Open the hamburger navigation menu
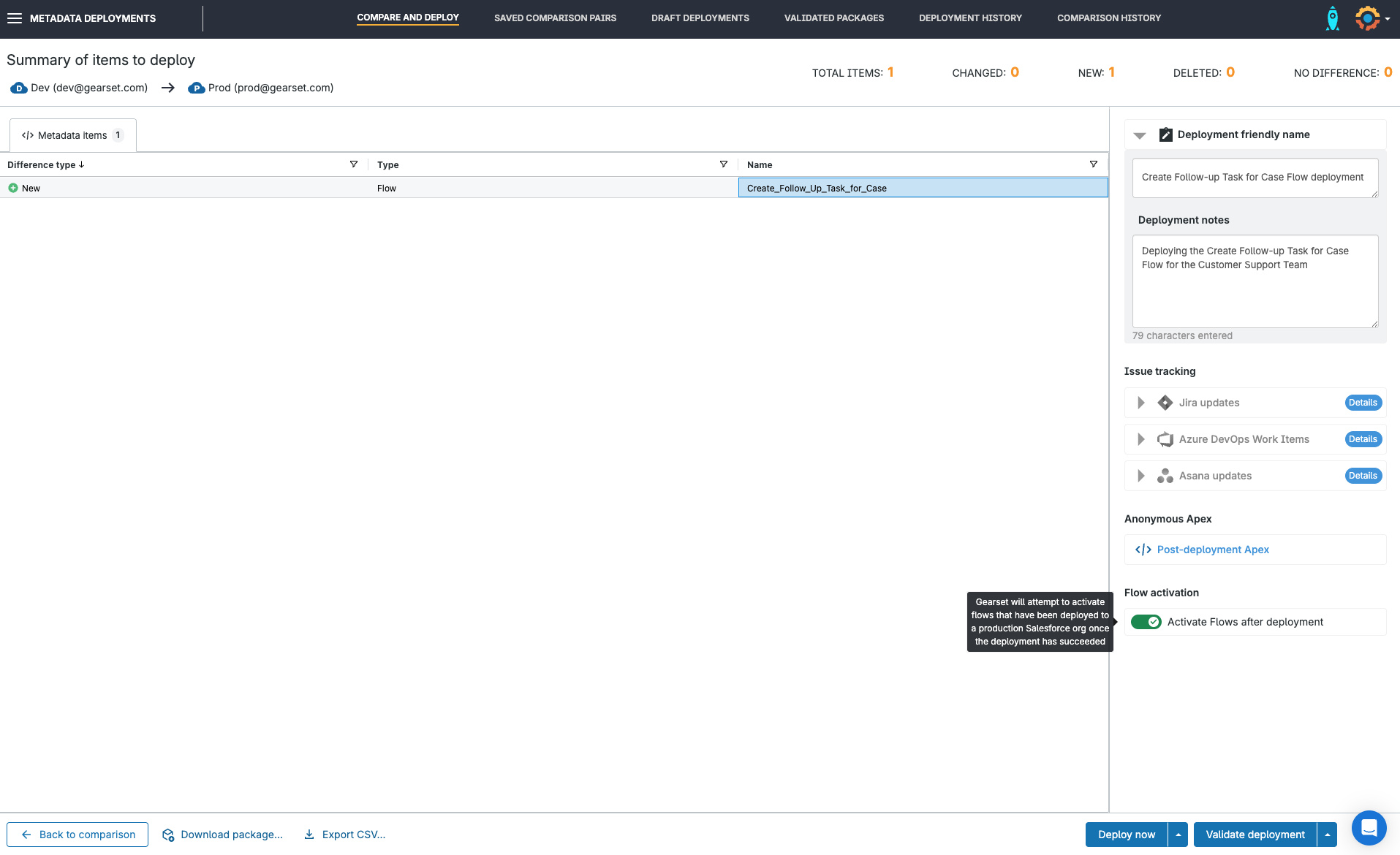Screen dimensions: 1400x855 point(15,18)
